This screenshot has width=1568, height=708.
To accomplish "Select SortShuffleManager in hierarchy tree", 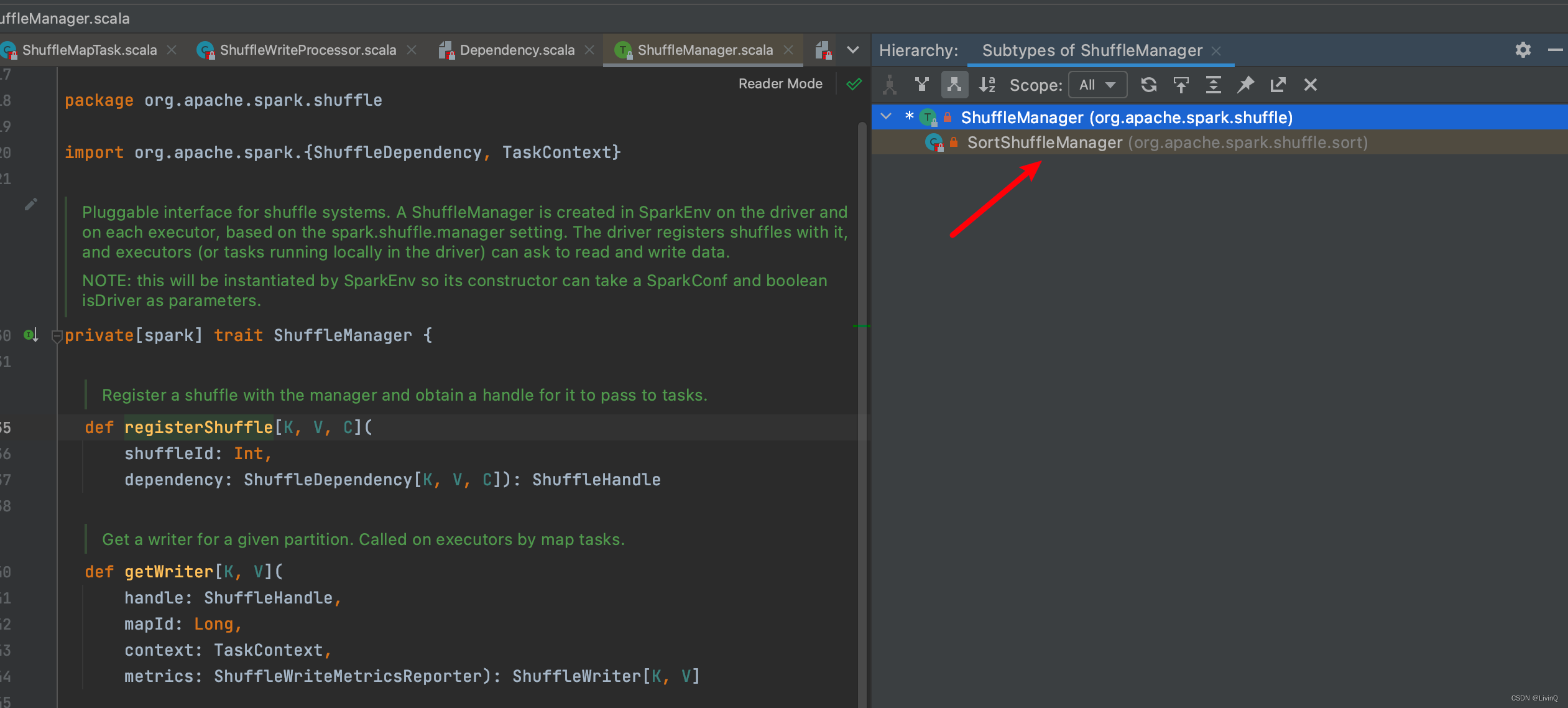I will 1045,142.
